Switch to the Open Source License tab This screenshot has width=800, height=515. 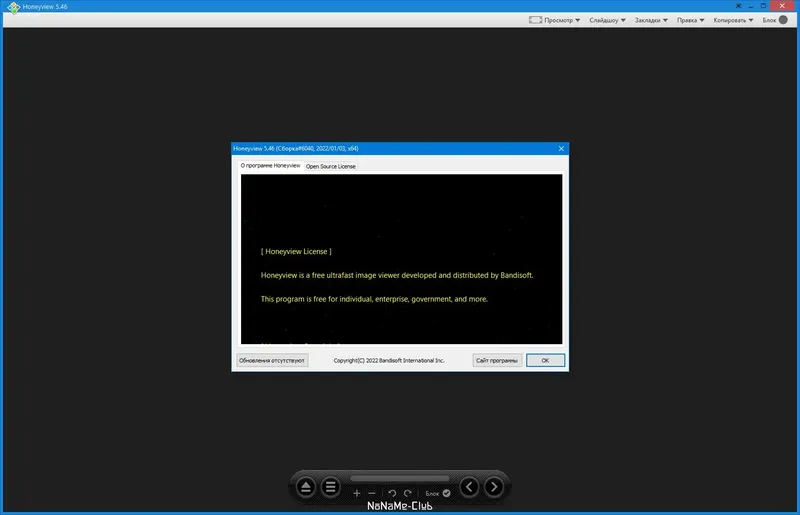coord(331,166)
